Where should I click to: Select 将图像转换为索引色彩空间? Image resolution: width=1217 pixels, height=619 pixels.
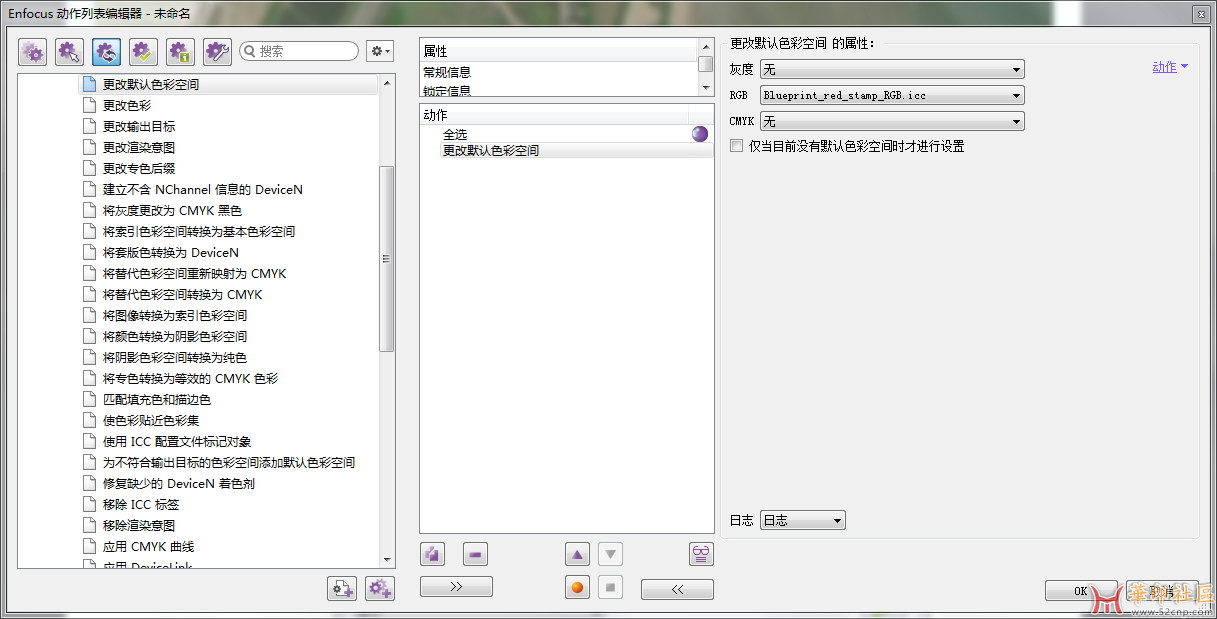click(175, 315)
